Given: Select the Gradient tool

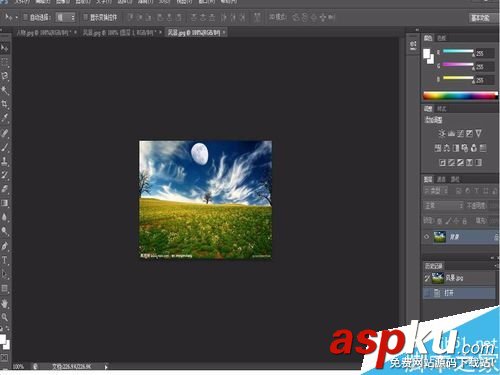Looking at the screenshot, I should point(4,203).
